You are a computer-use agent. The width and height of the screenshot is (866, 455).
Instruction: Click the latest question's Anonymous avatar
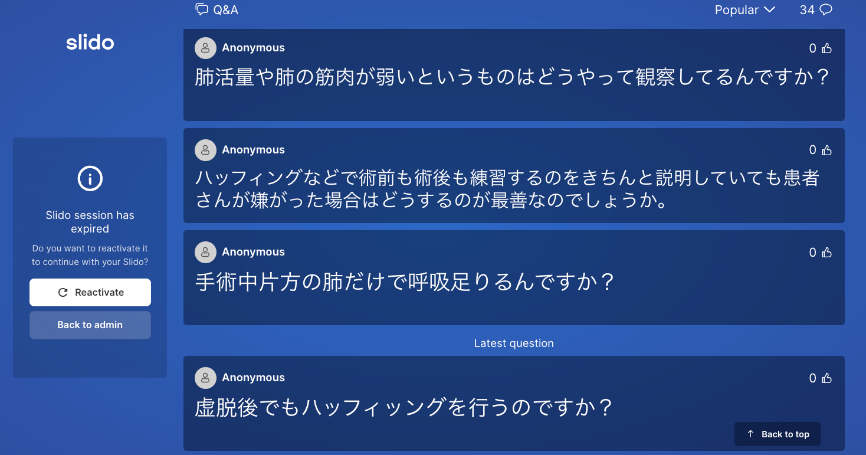[205, 378]
